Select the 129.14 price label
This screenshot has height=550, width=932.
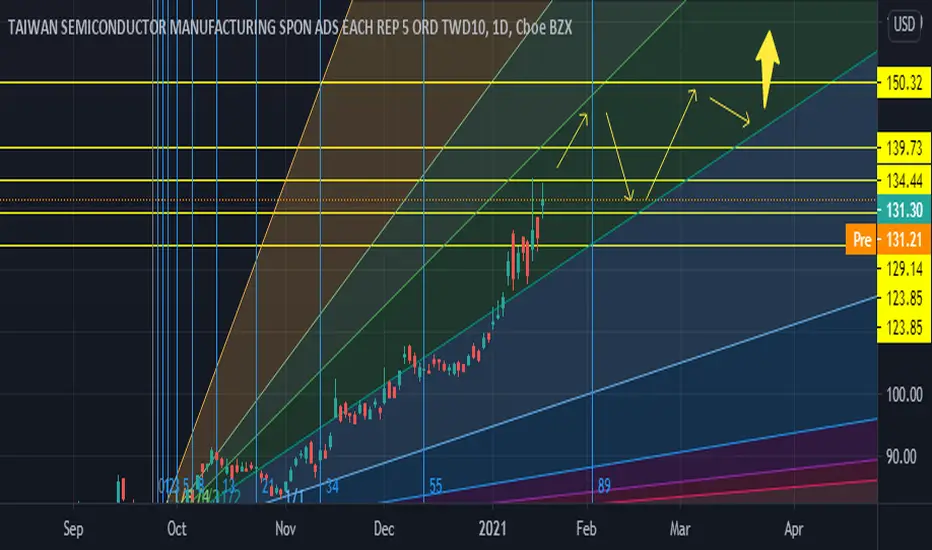coord(904,269)
